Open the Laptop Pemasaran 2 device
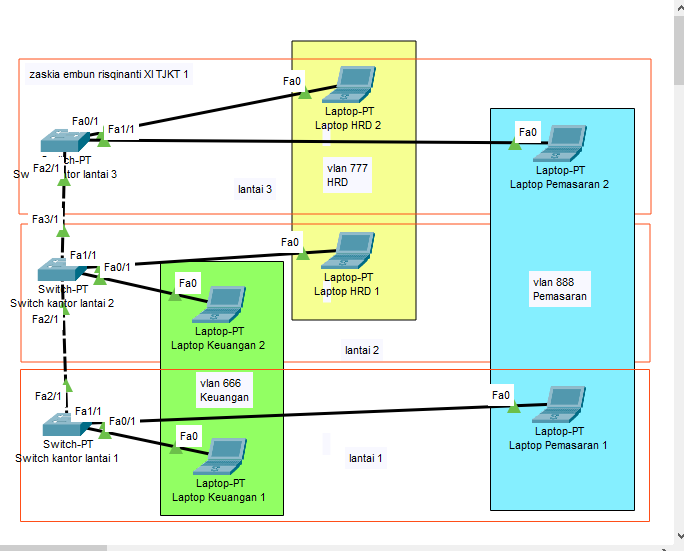 [560, 144]
